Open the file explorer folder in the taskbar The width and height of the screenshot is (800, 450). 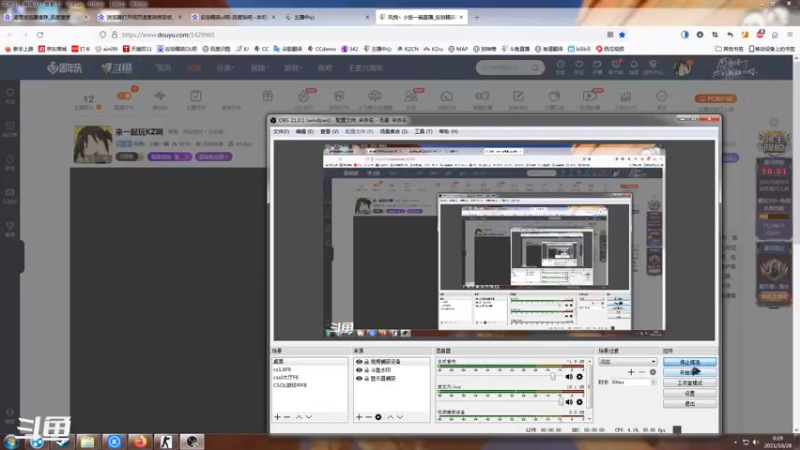coord(88,441)
